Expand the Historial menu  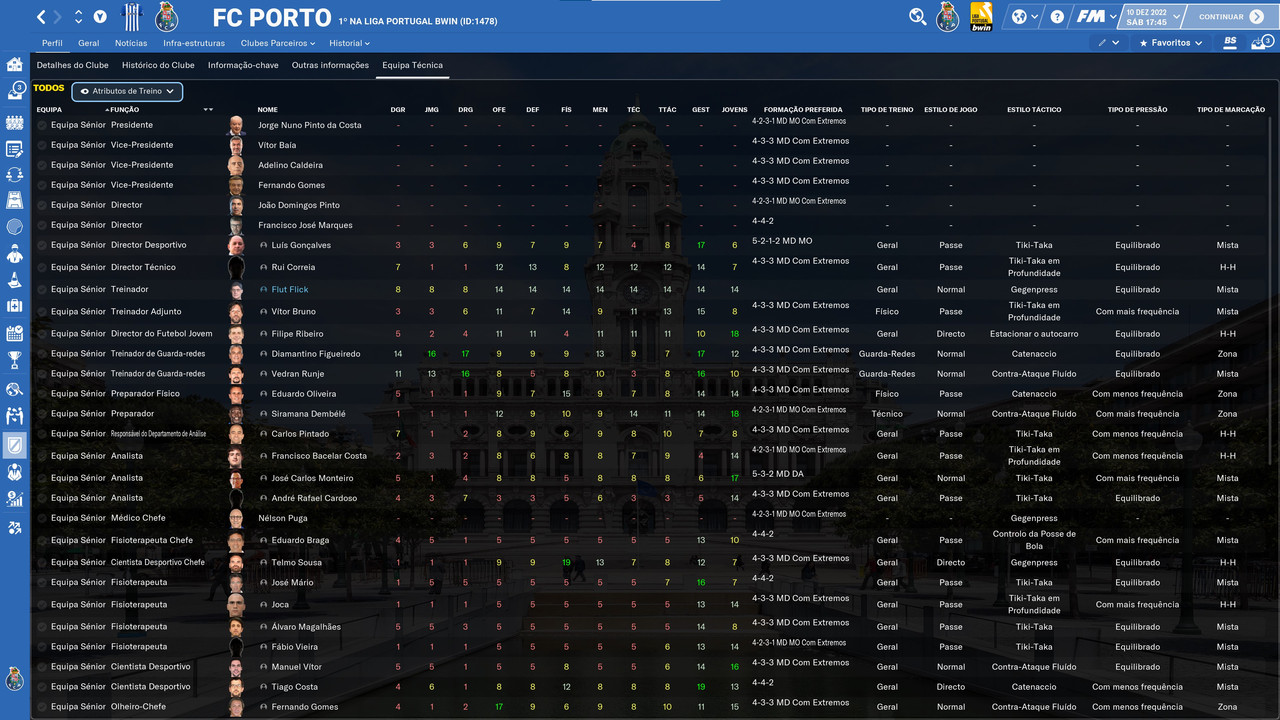click(x=350, y=43)
